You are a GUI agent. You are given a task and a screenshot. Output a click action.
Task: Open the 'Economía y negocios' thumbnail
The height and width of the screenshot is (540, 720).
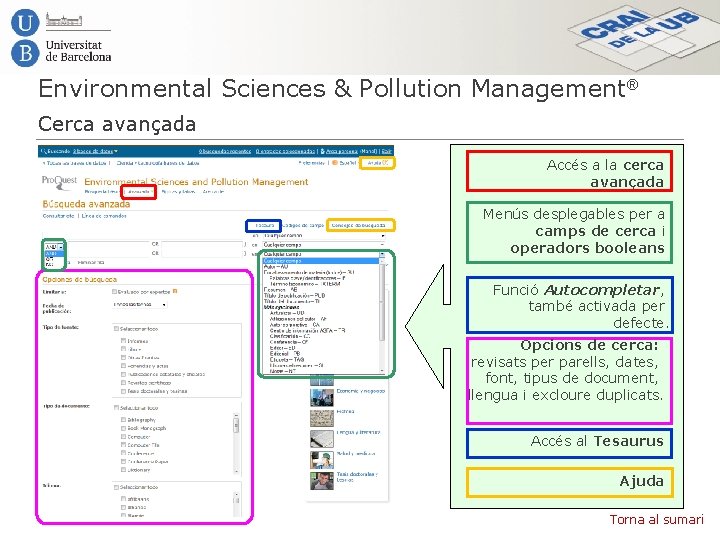coord(322,398)
